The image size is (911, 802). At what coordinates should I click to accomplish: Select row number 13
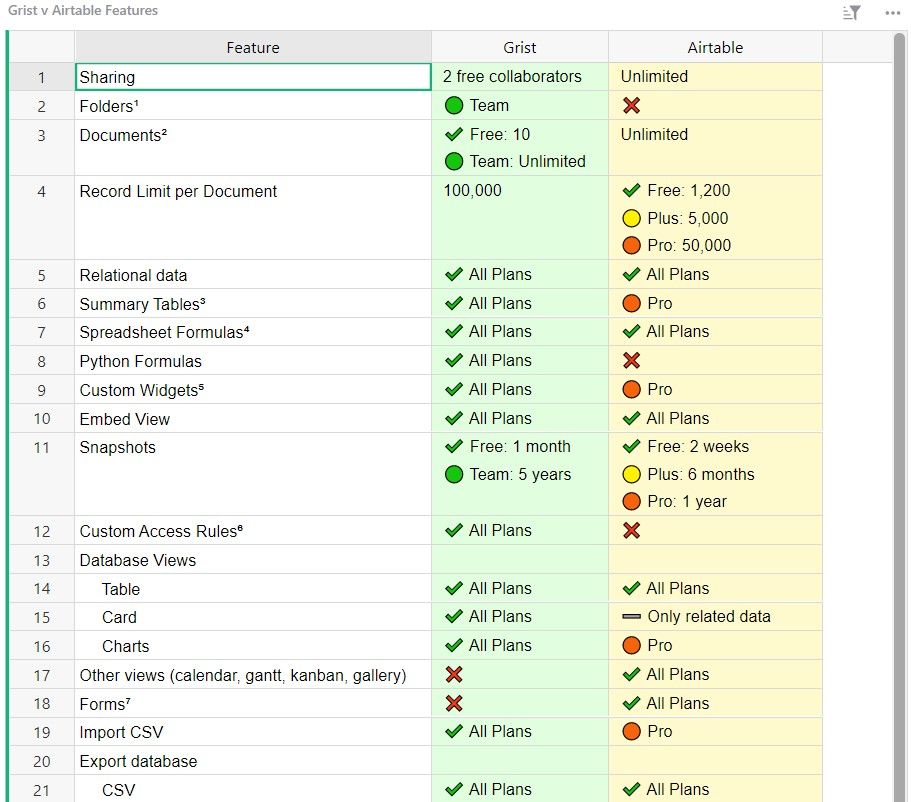click(42, 560)
